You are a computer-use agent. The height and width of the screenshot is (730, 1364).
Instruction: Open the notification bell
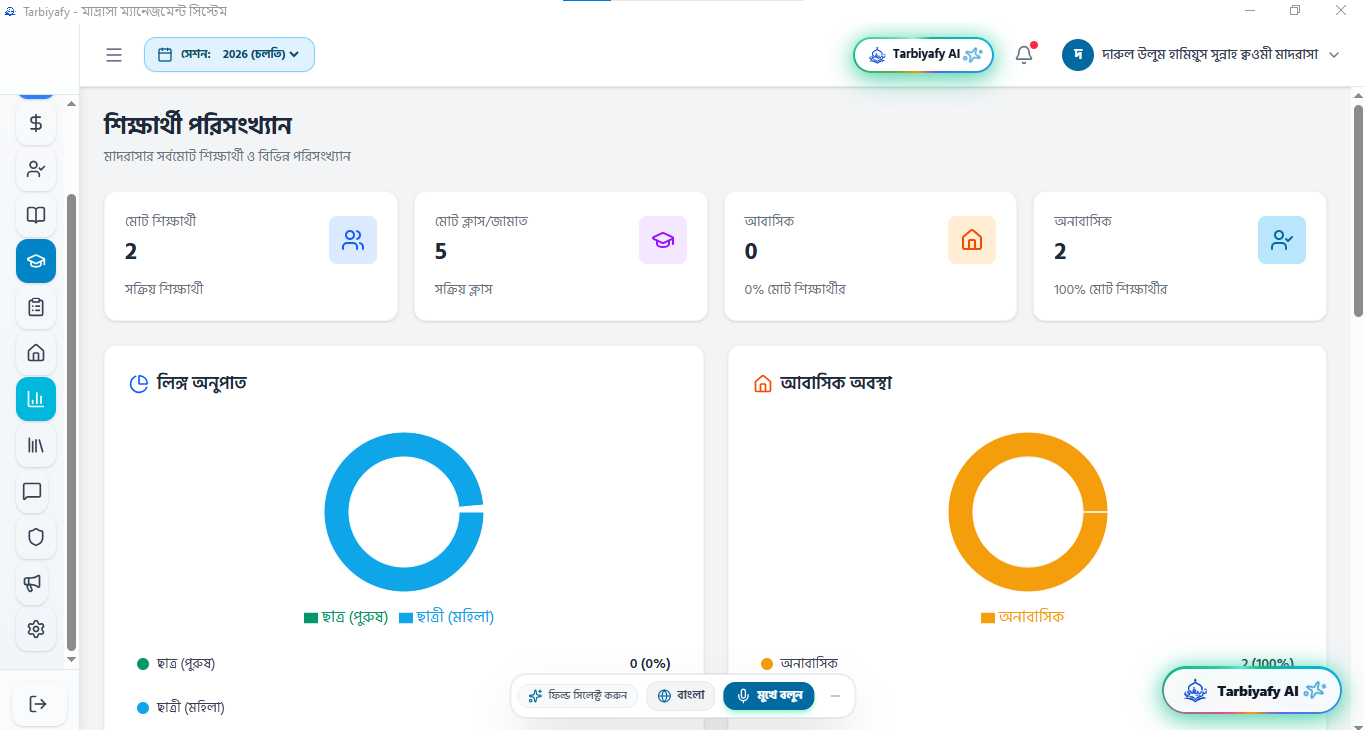pos(1024,55)
